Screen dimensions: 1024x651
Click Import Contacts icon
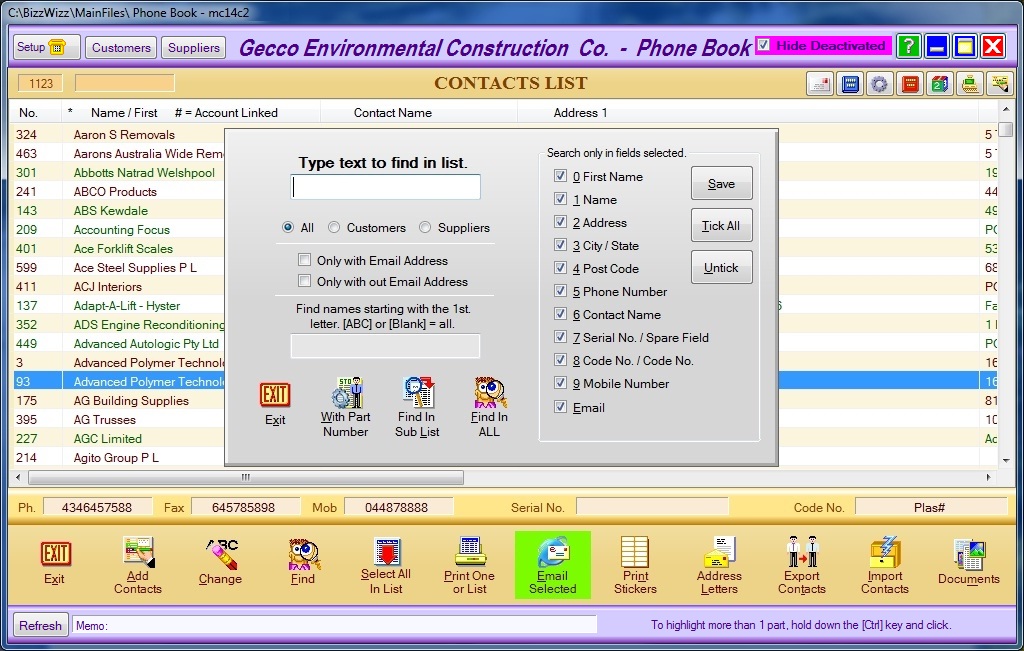coord(885,565)
